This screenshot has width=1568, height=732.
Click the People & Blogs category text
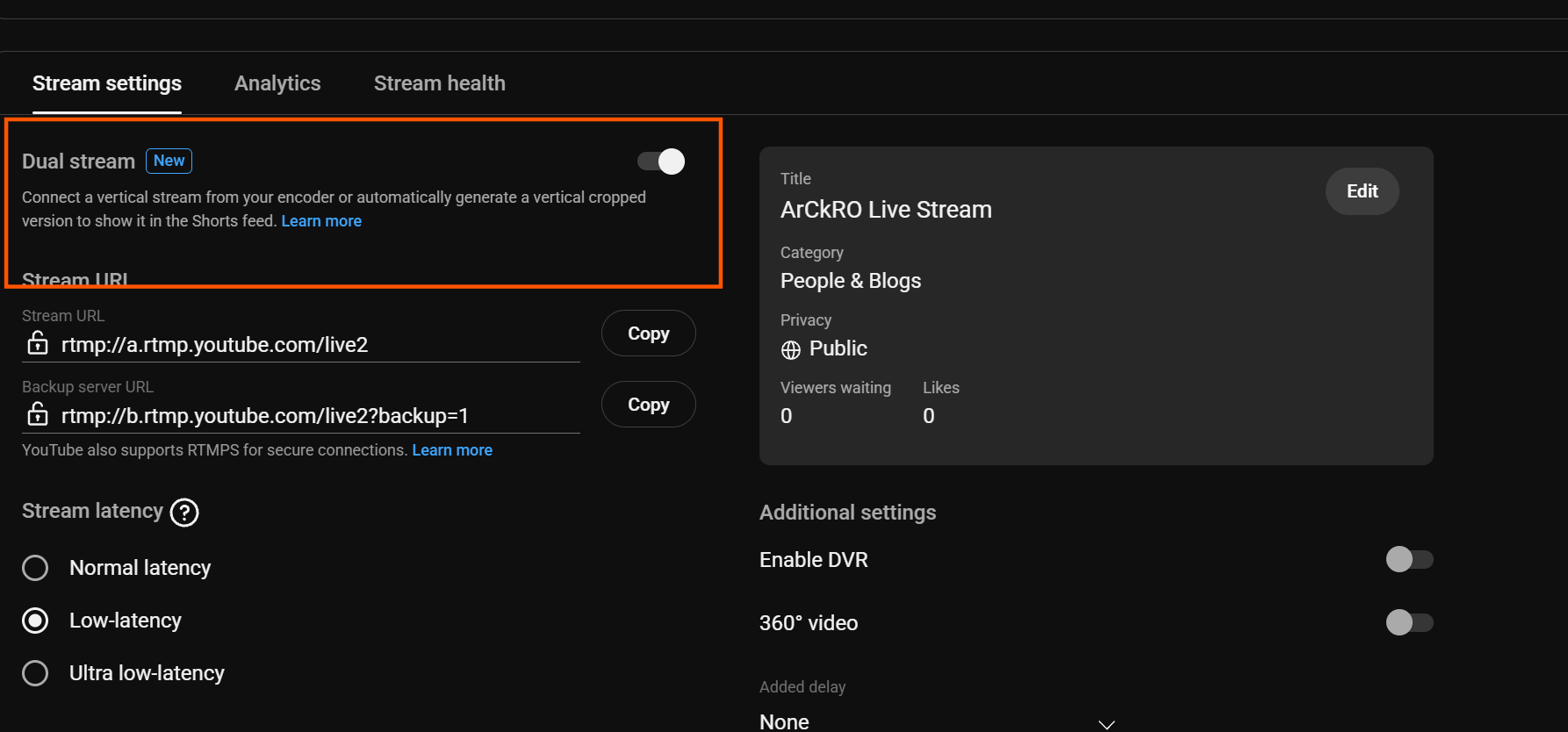tap(851, 281)
